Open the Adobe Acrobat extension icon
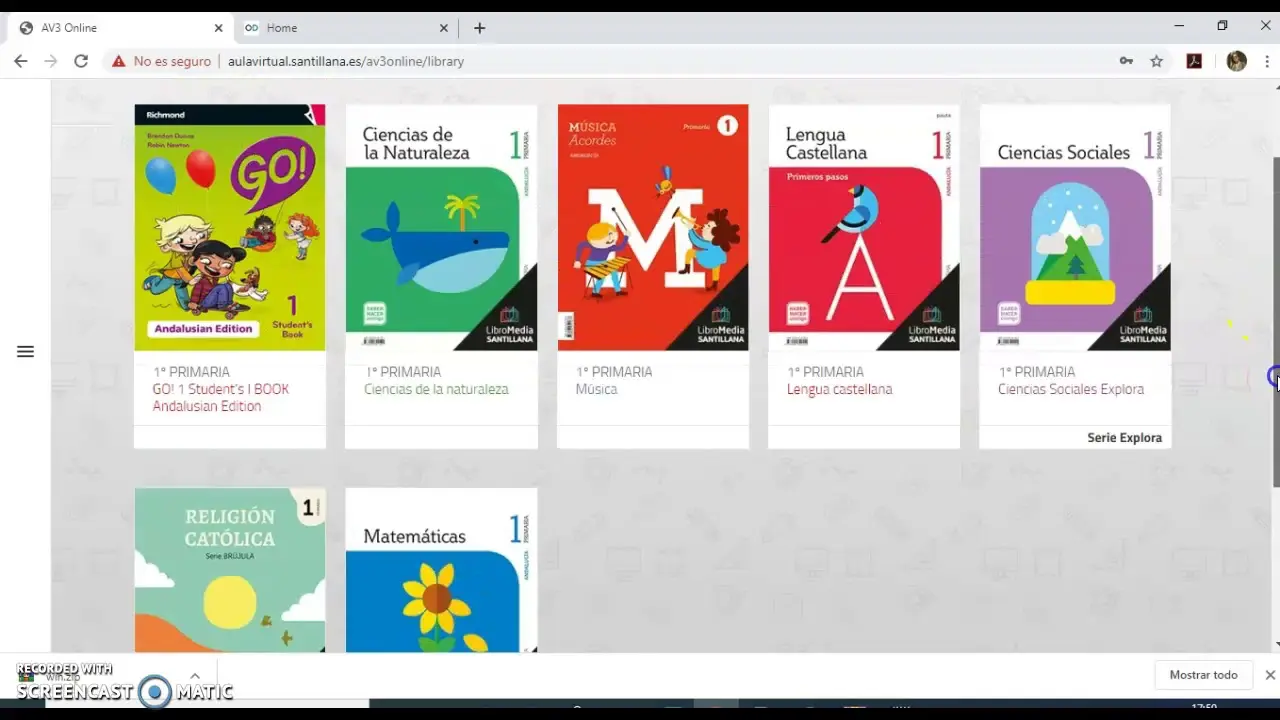 point(1194,61)
